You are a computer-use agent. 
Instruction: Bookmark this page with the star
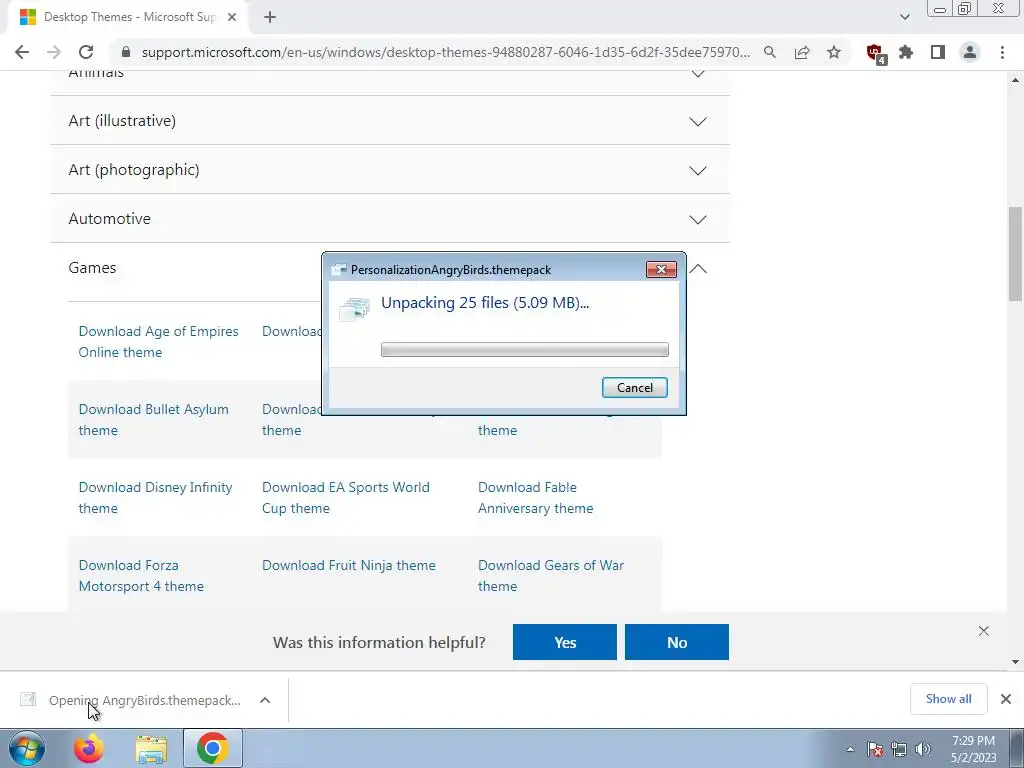click(x=834, y=52)
